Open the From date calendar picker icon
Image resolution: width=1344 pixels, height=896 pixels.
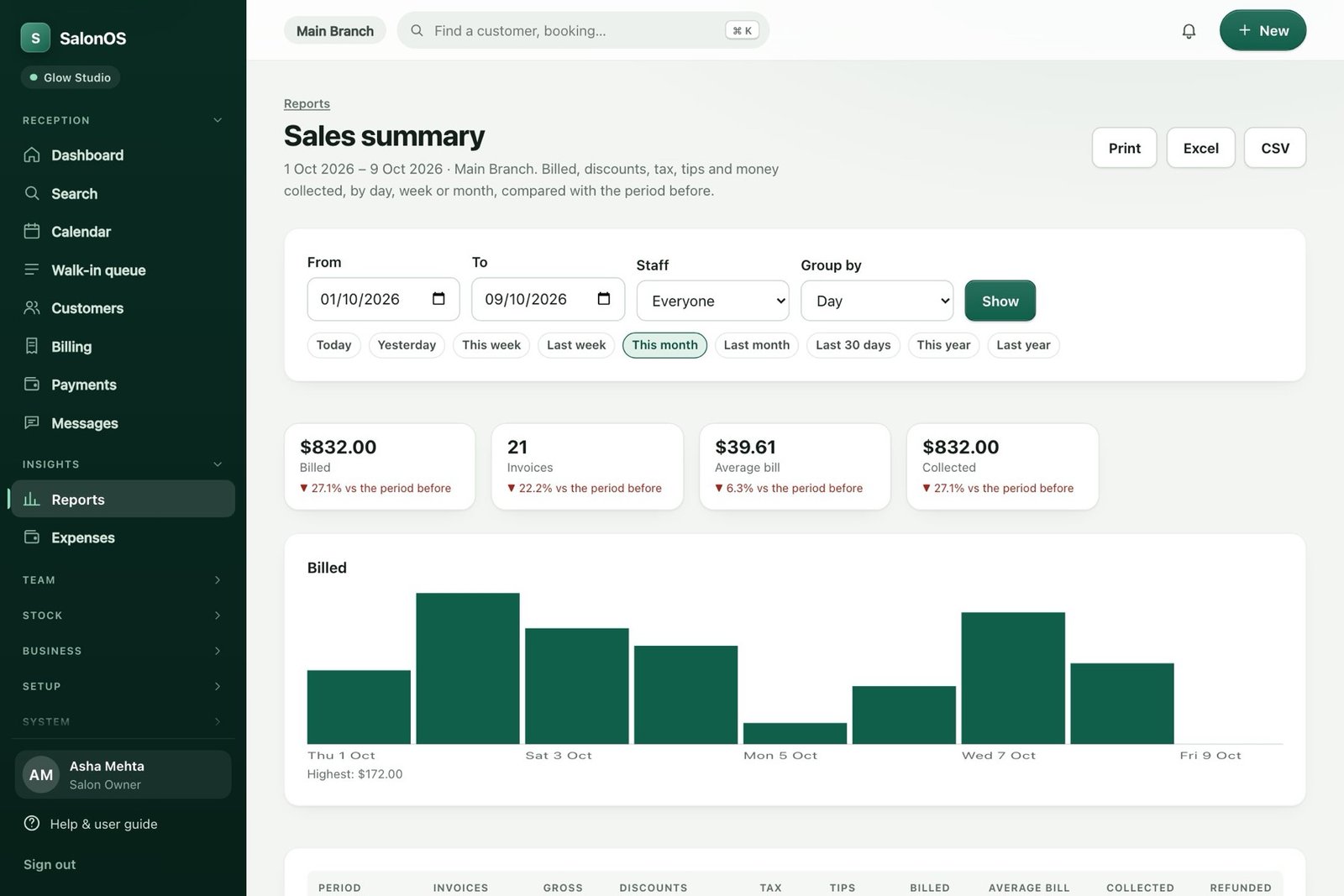[x=438, y=299]
